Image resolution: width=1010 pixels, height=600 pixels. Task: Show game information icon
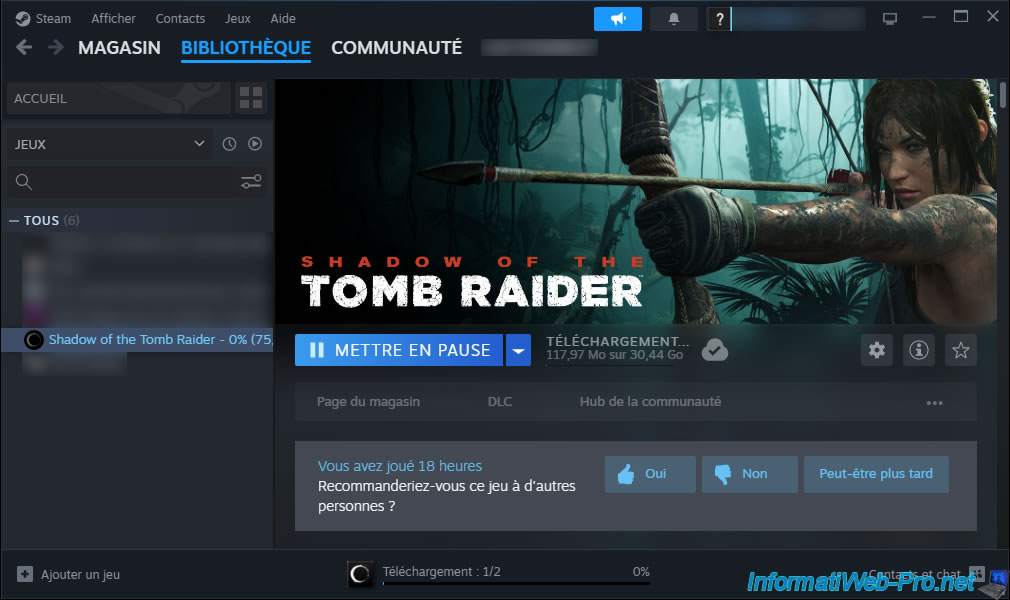[x=919, y=350]
